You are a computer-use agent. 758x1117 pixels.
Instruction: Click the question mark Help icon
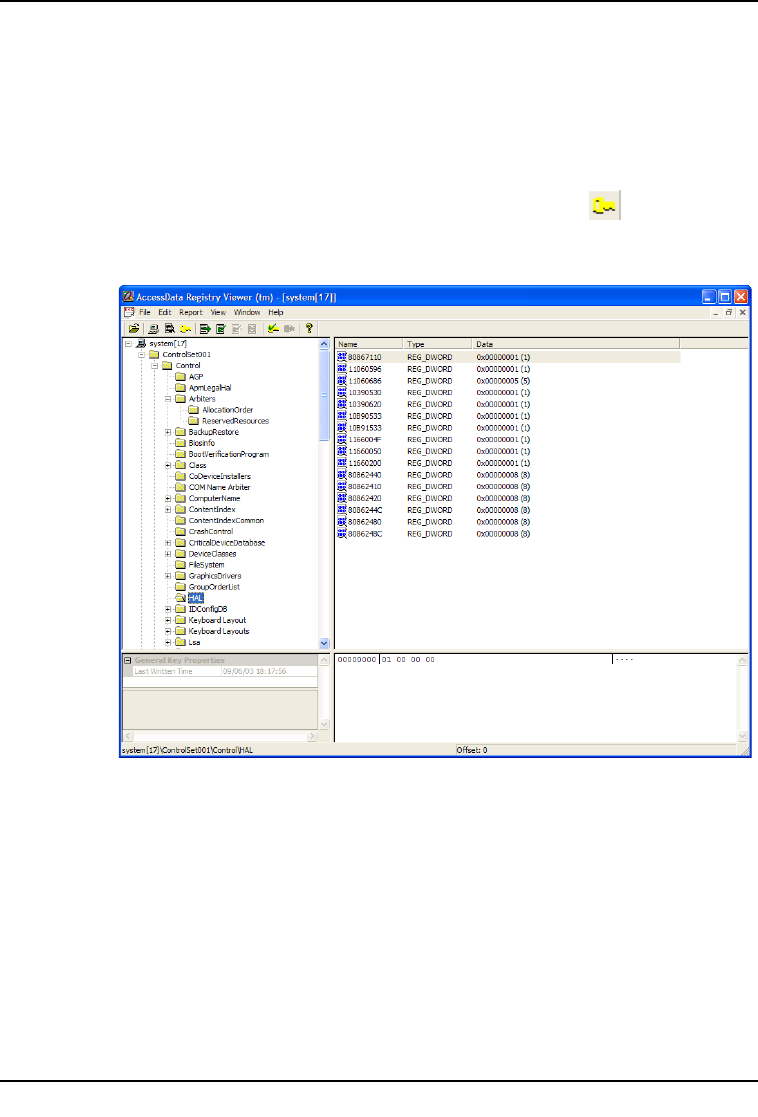click(x=308, y=328)
